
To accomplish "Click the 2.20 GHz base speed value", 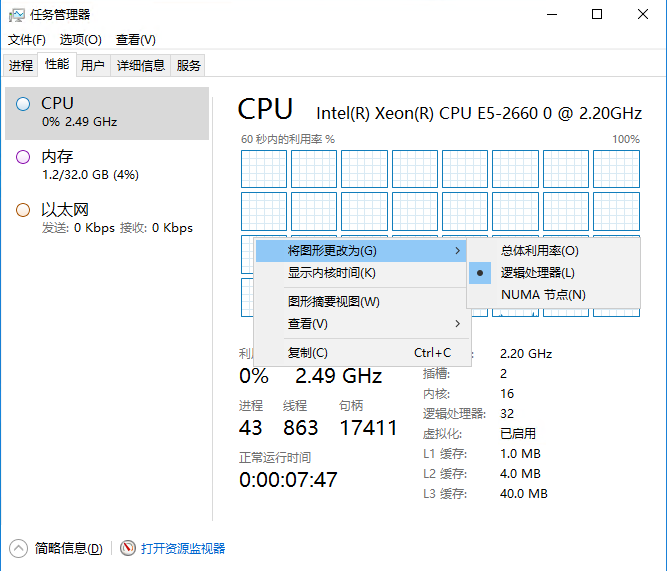I will pos(526,354).
